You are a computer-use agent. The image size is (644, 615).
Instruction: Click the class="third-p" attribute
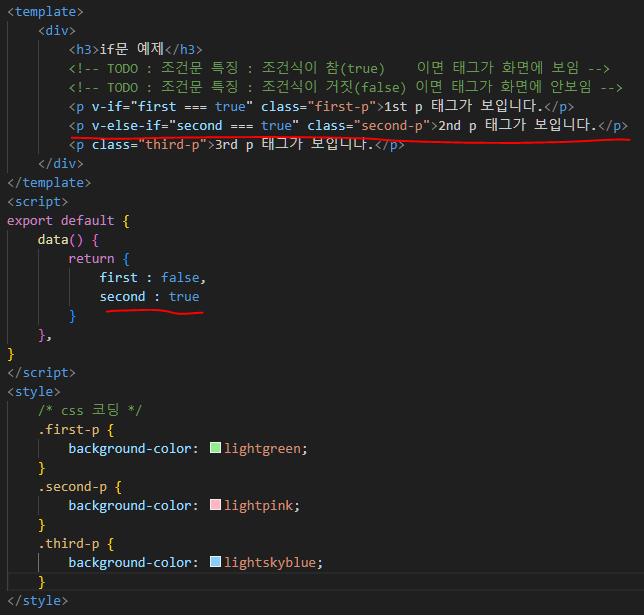point(150,145)
